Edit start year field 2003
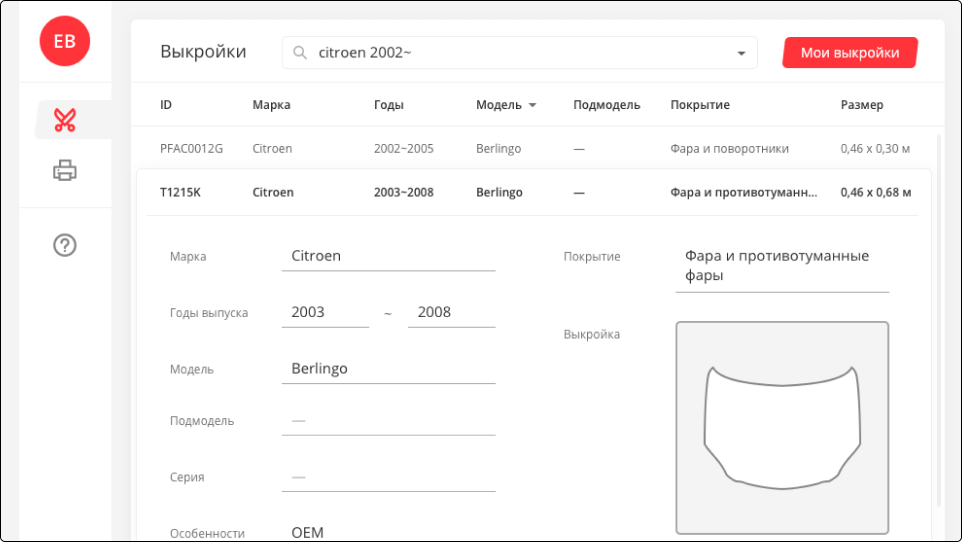 pos(325,312)
